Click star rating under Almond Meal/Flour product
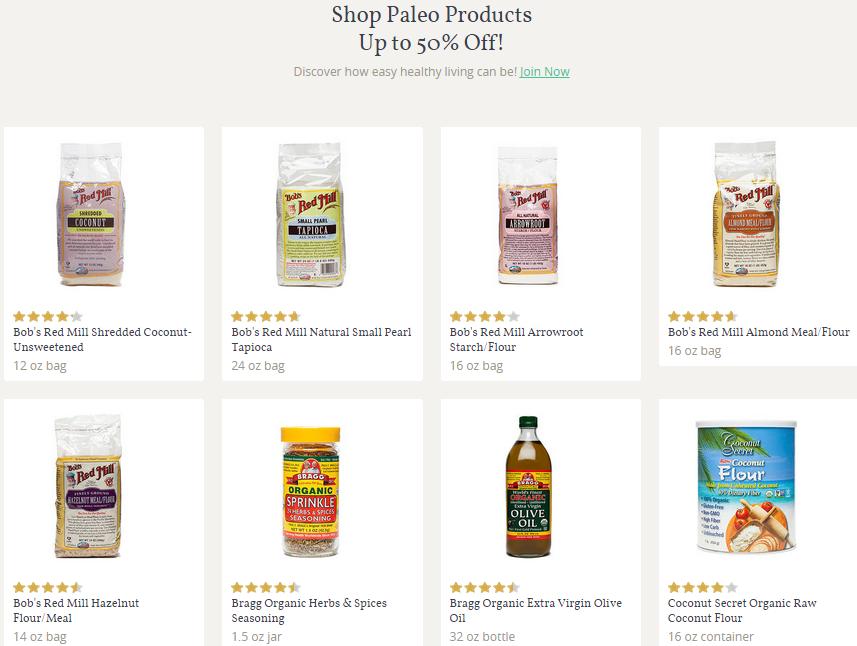 pyautogui.click(x=702, y=316)
